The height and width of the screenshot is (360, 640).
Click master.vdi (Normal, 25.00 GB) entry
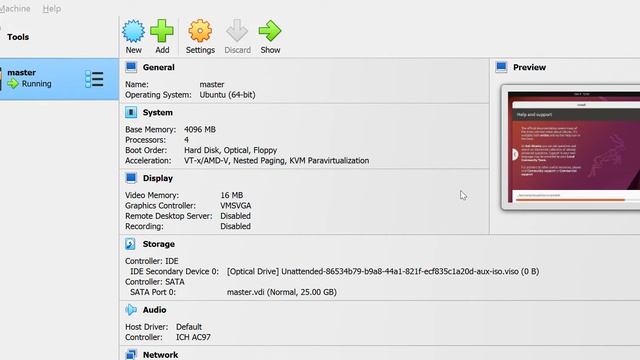point(282,292)
